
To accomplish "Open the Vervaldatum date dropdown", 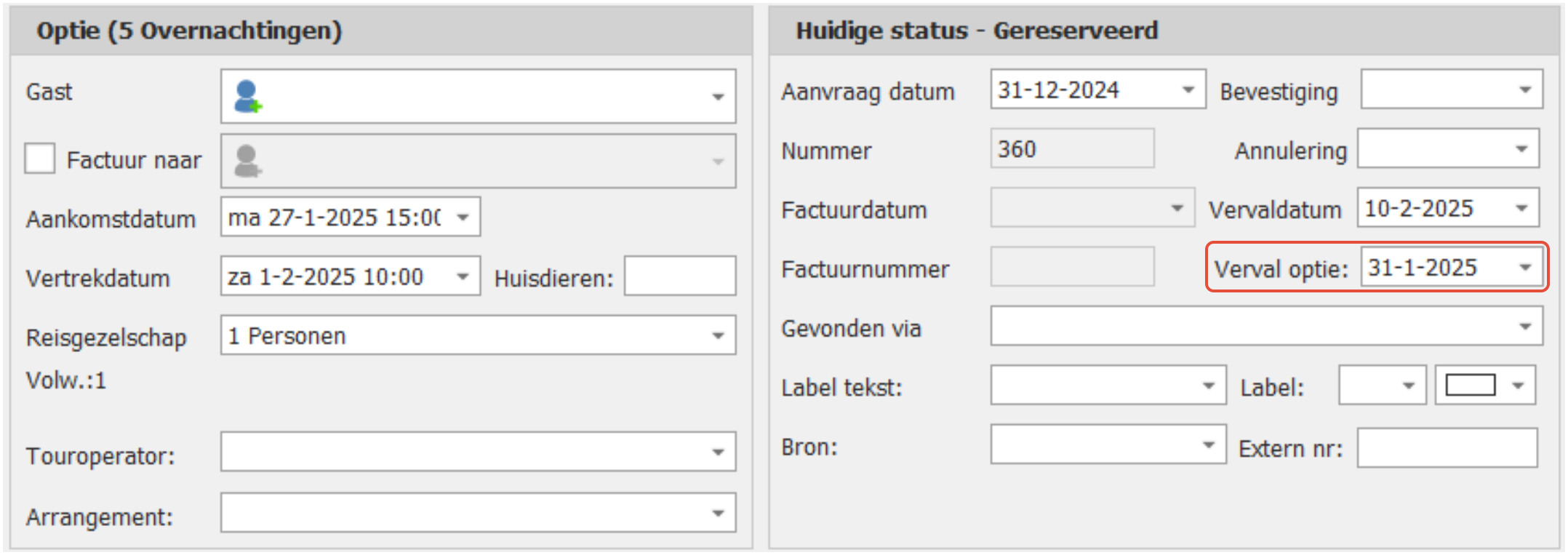I will (x=1521, y=209).
